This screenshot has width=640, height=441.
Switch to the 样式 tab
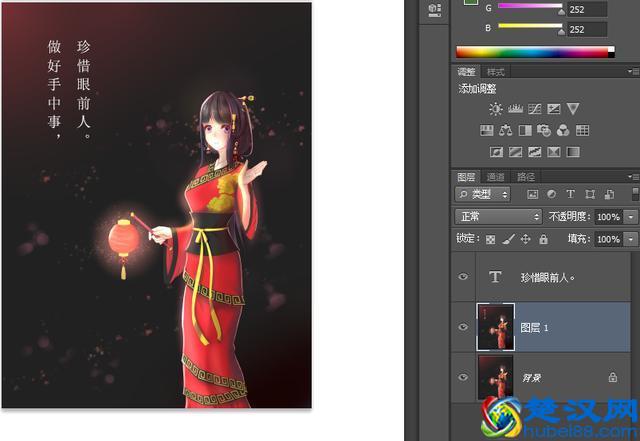496,72
